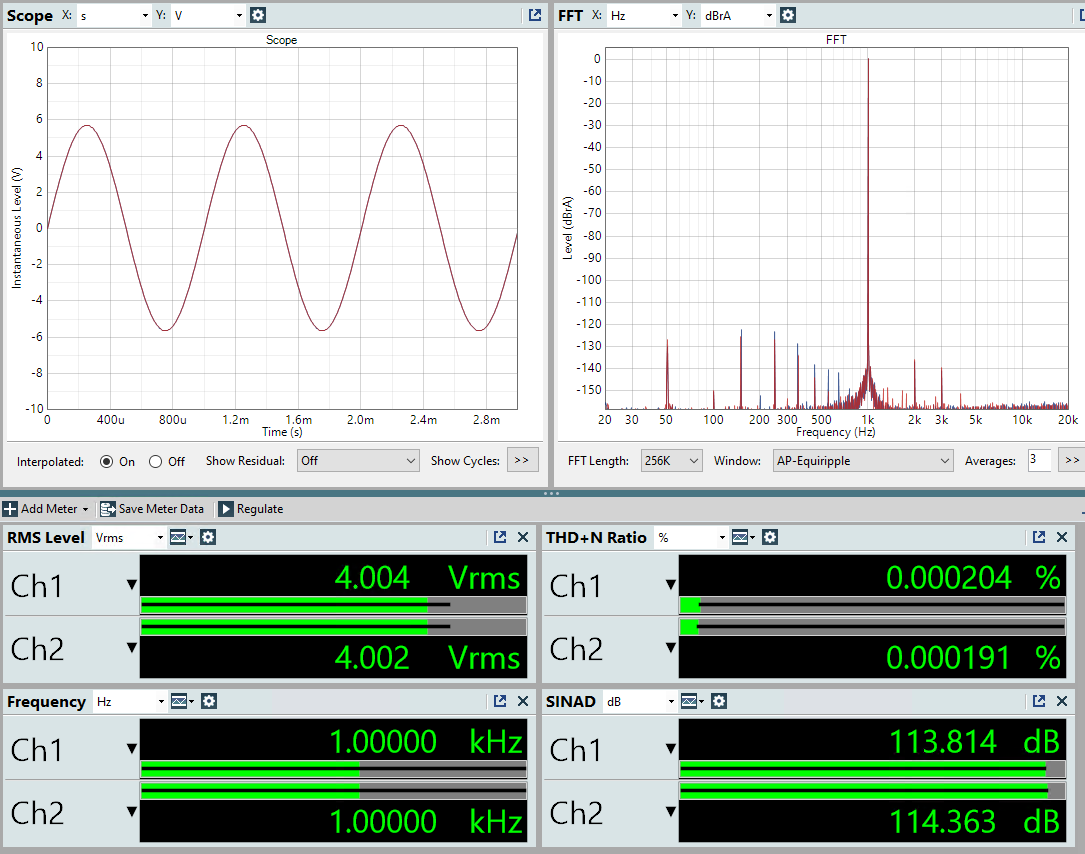The image size is (1085, 854).
Task: Open SINAD dB unit dropdown
Action: coord(639,702)
